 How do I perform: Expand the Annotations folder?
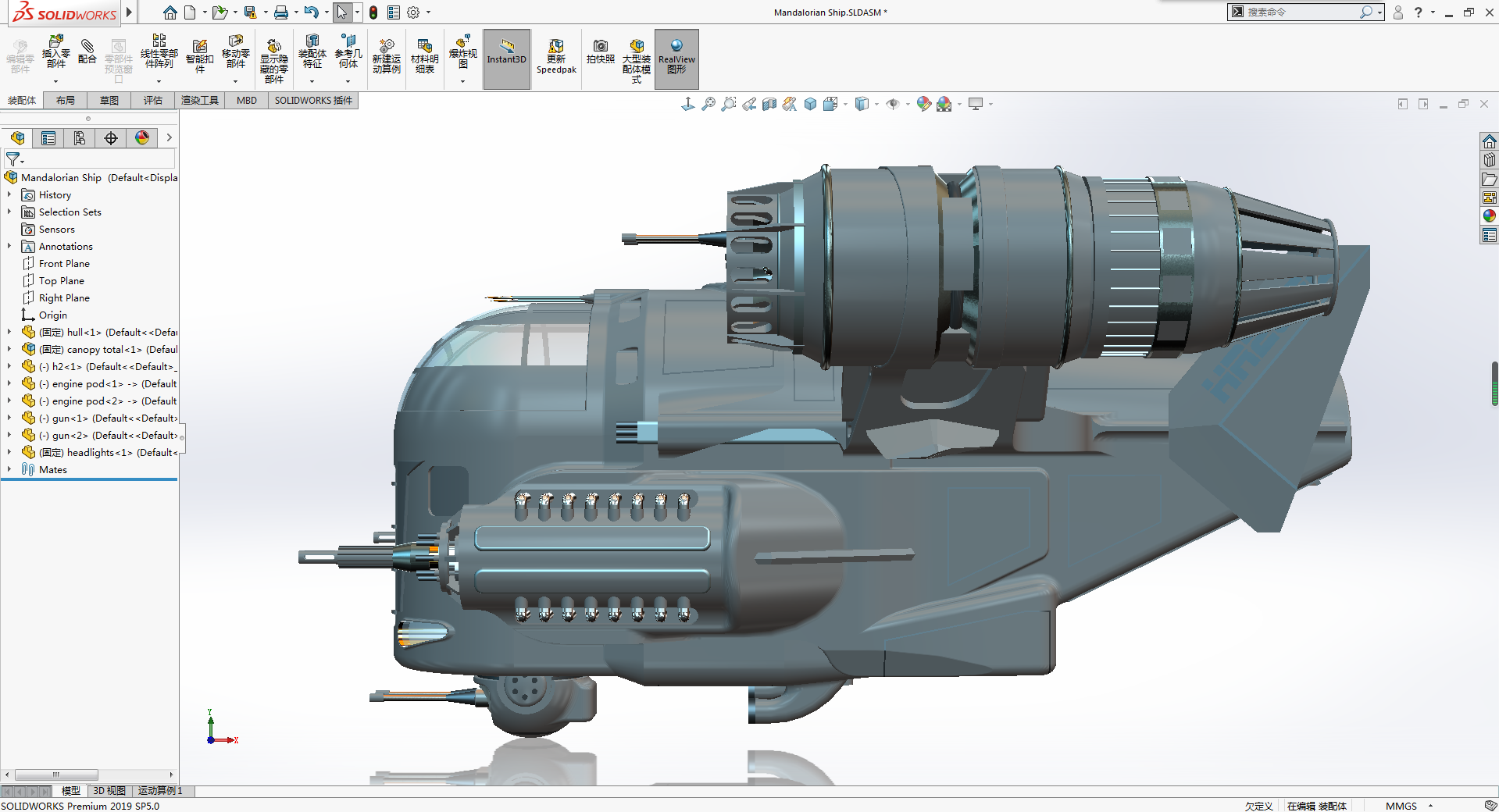(9, 246)
